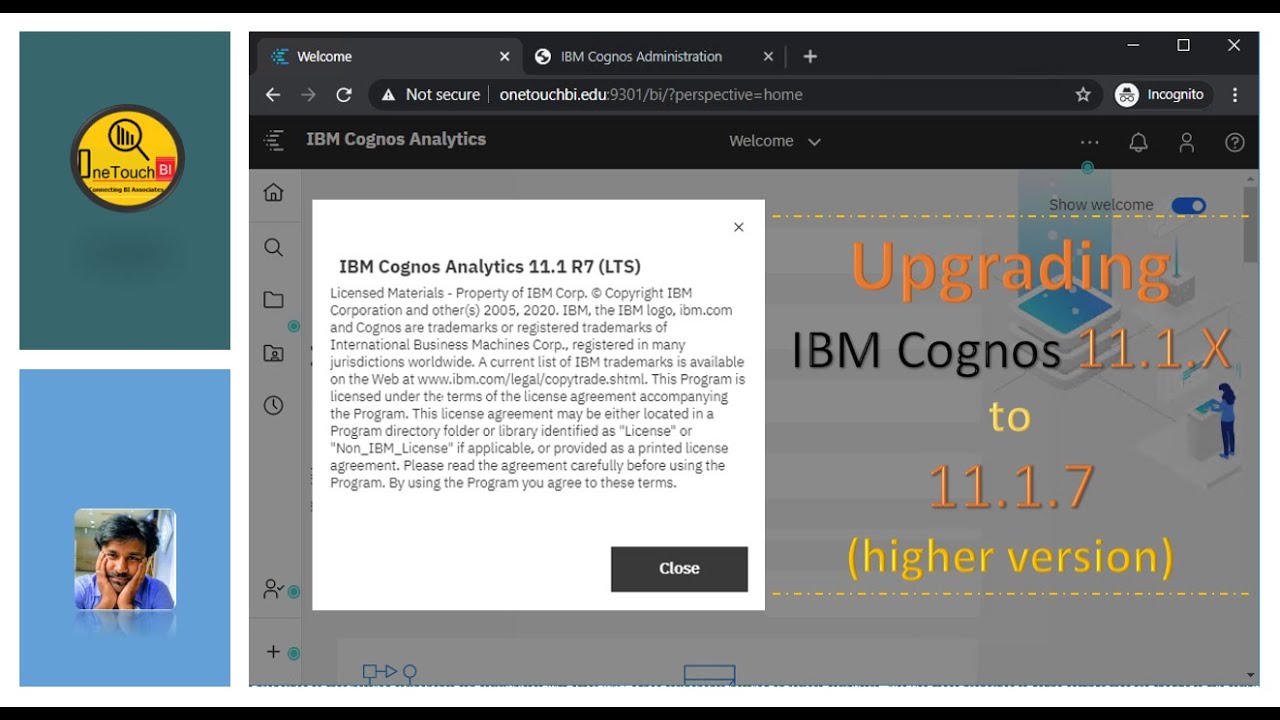This screenshot has width=1280, height=720.
Task: Close the Welcome browser tab
Action: point(505,56)
